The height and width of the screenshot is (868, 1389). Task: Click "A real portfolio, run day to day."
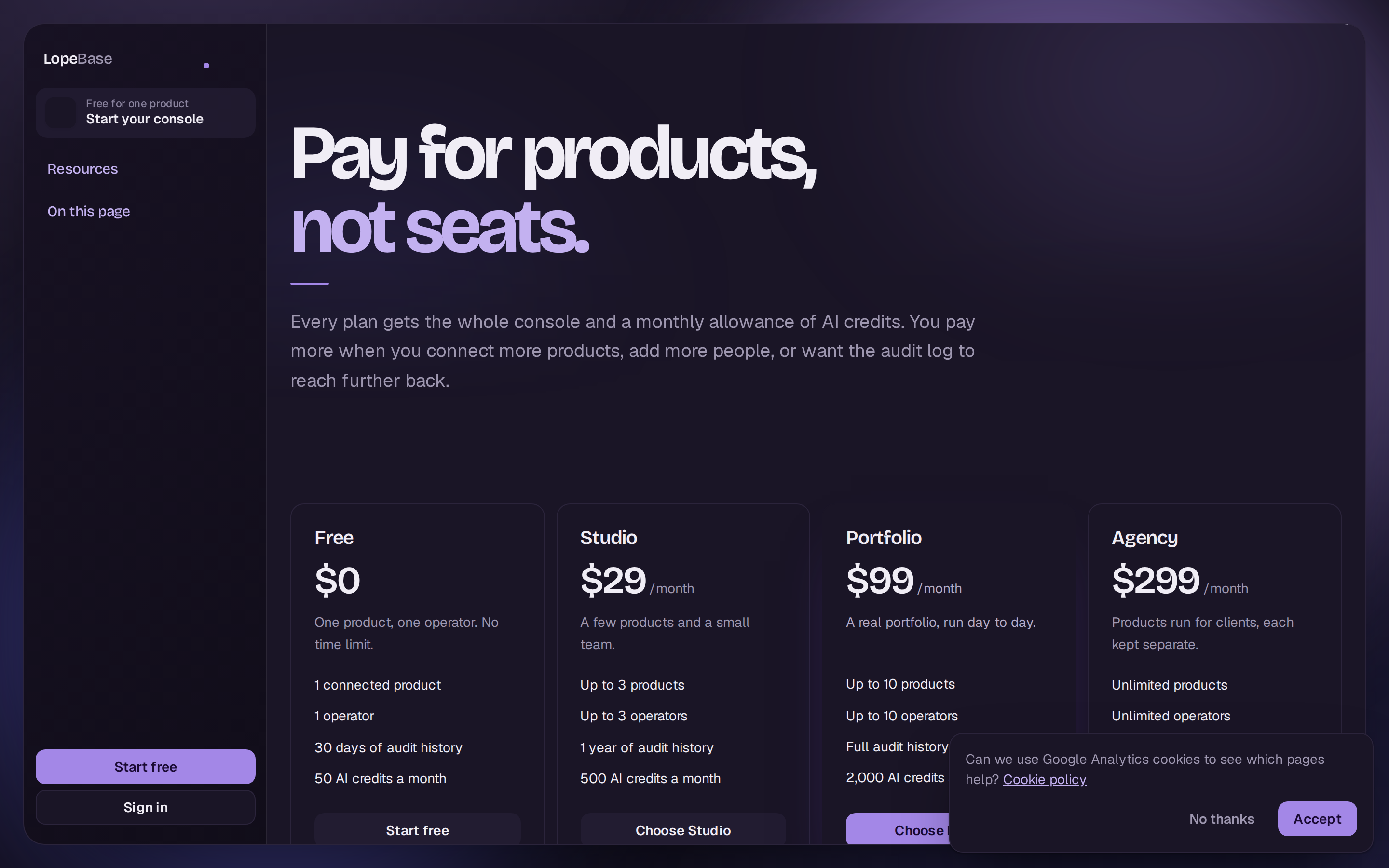tap(941, 622)
